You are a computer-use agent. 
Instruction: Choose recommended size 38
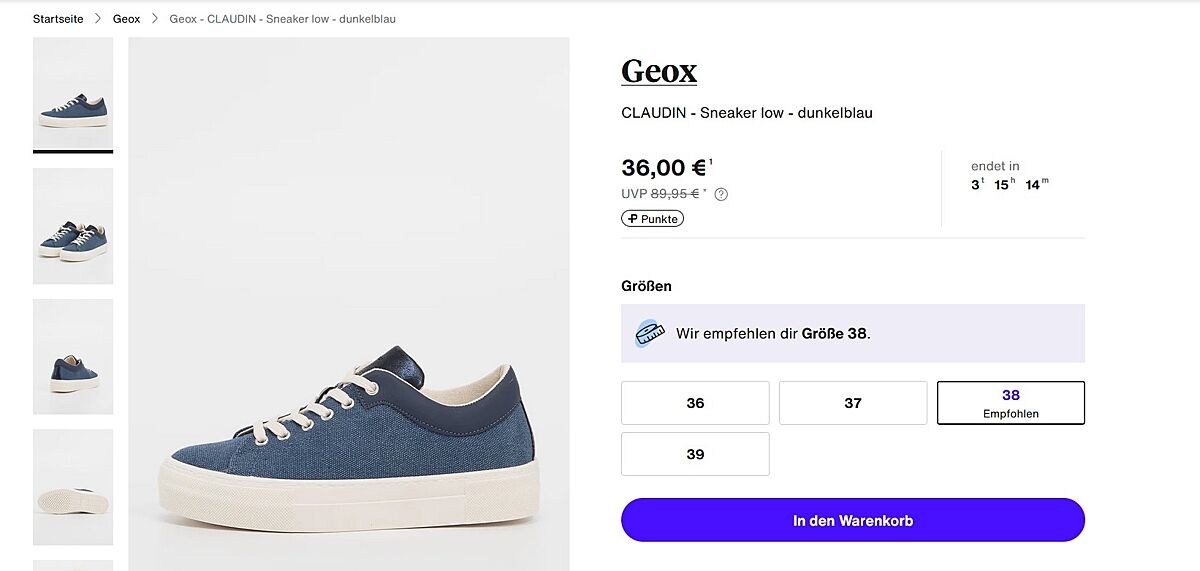[1010, 403]
